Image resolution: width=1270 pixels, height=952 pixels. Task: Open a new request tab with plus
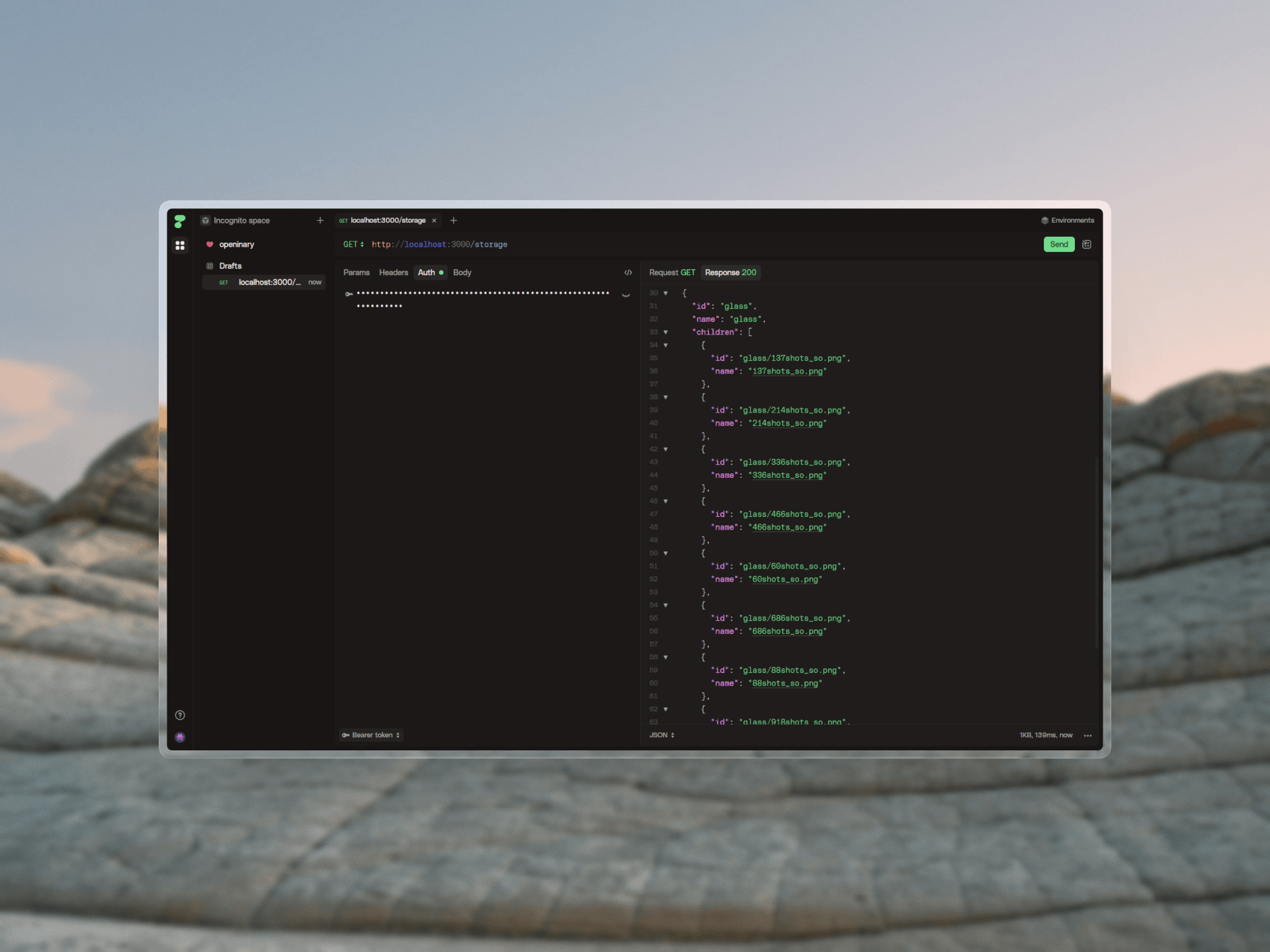pyautogui.click(x=454, y=221)
